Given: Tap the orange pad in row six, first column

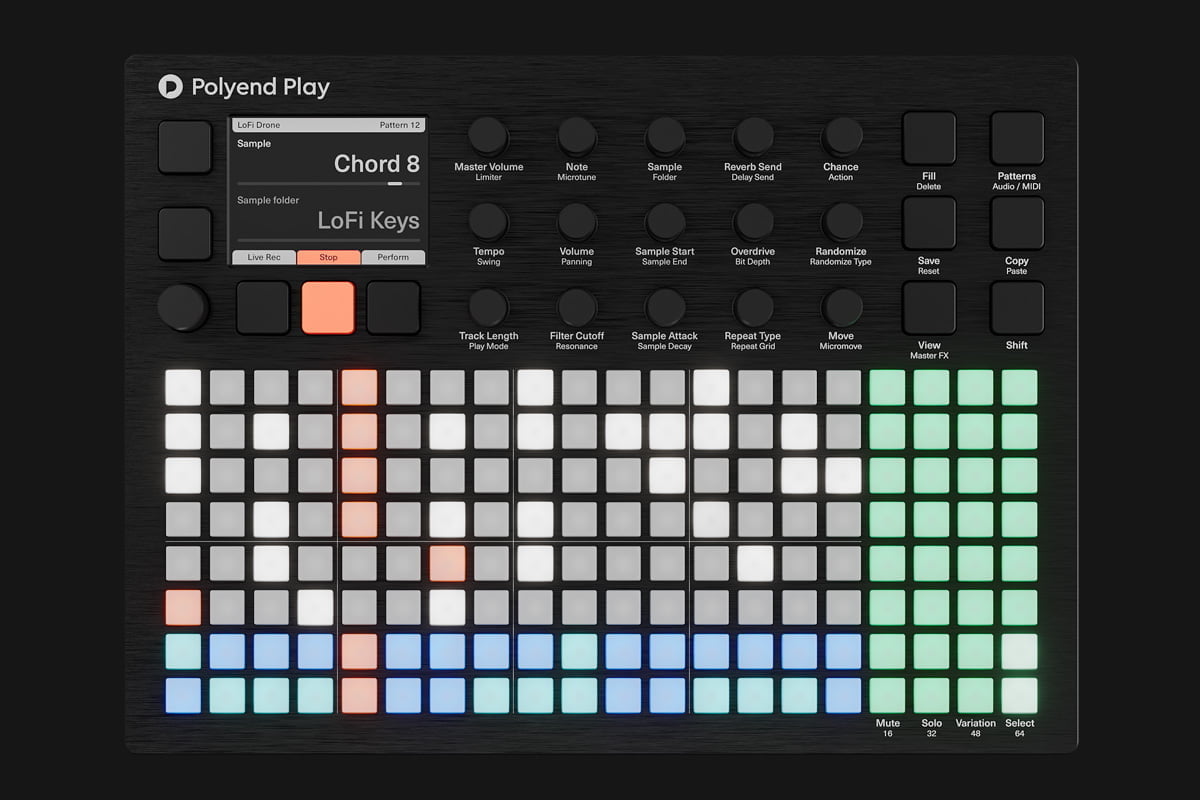Looking at the screenshot, I should coord(183,607).
